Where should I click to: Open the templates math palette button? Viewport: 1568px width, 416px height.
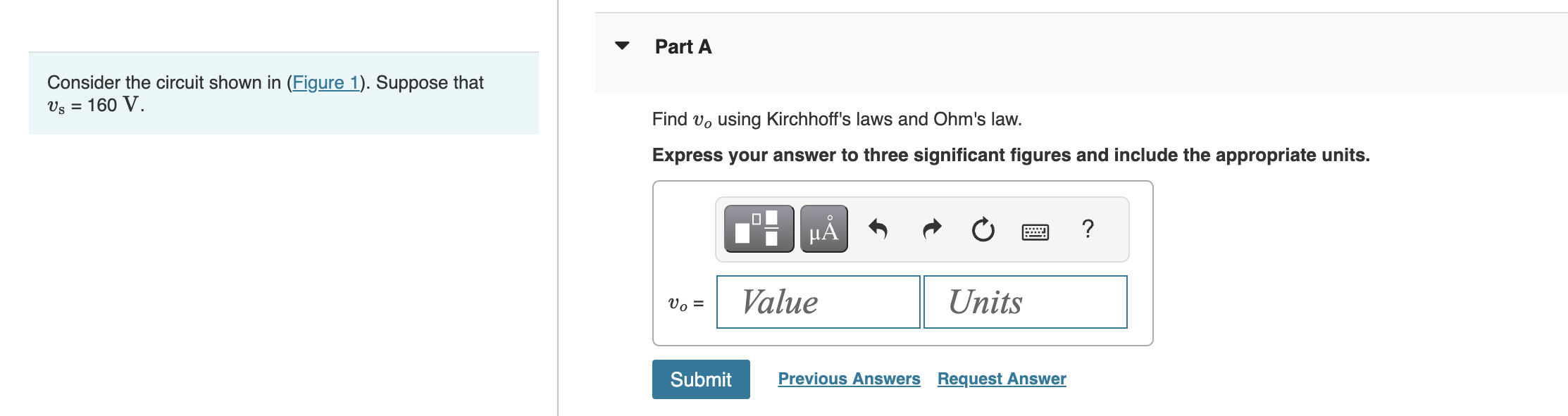click(x=759, y=229)
